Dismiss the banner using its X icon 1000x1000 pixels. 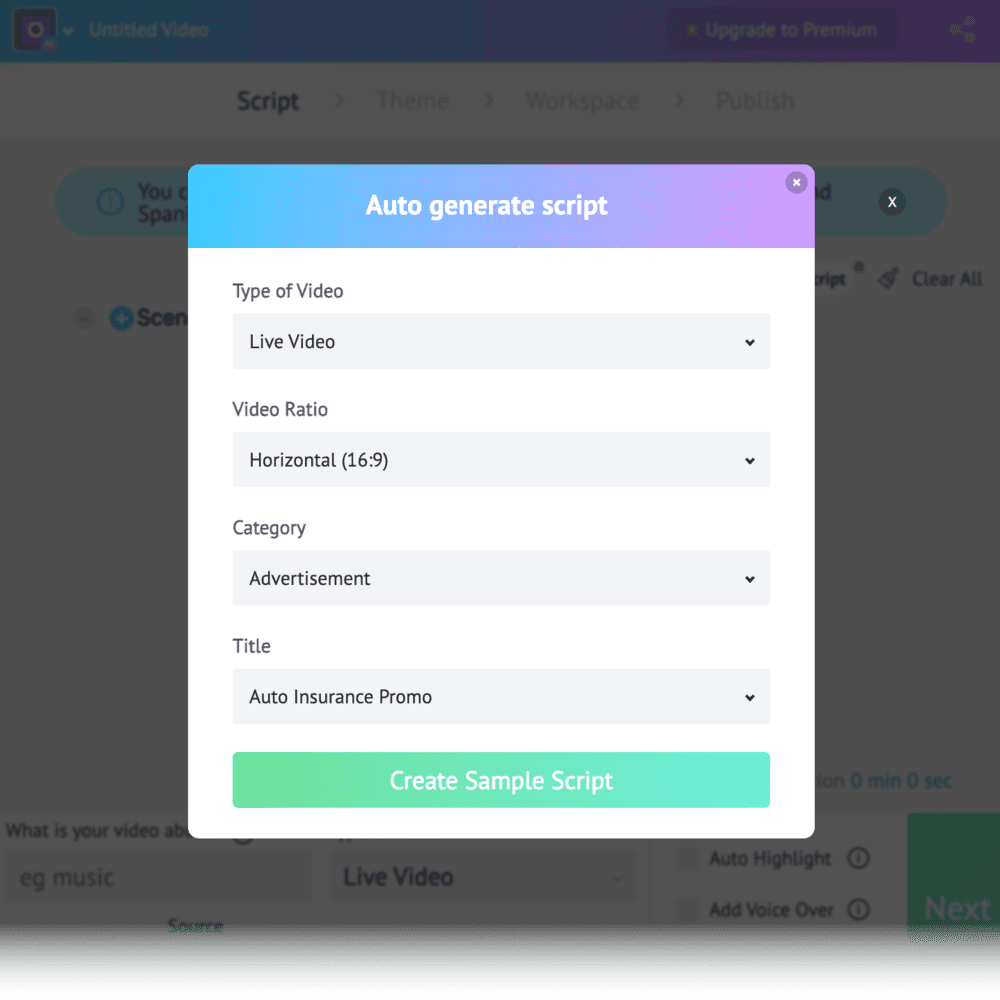click(x=891, y=201)
